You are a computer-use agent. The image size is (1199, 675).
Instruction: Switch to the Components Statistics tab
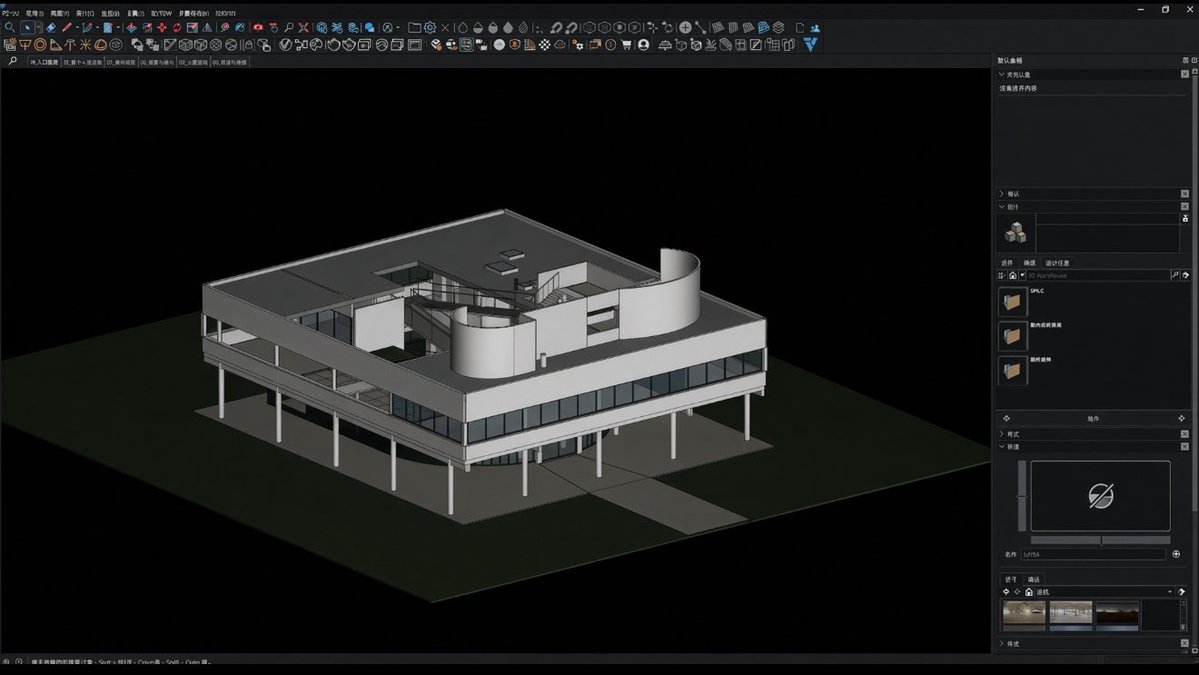pyautogui.click(x=1058, y=262)
